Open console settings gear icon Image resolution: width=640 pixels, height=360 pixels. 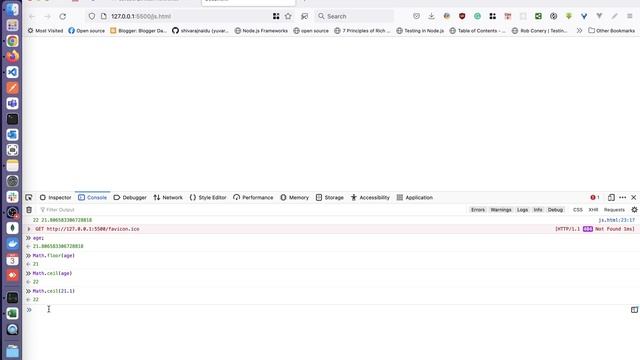634,210
